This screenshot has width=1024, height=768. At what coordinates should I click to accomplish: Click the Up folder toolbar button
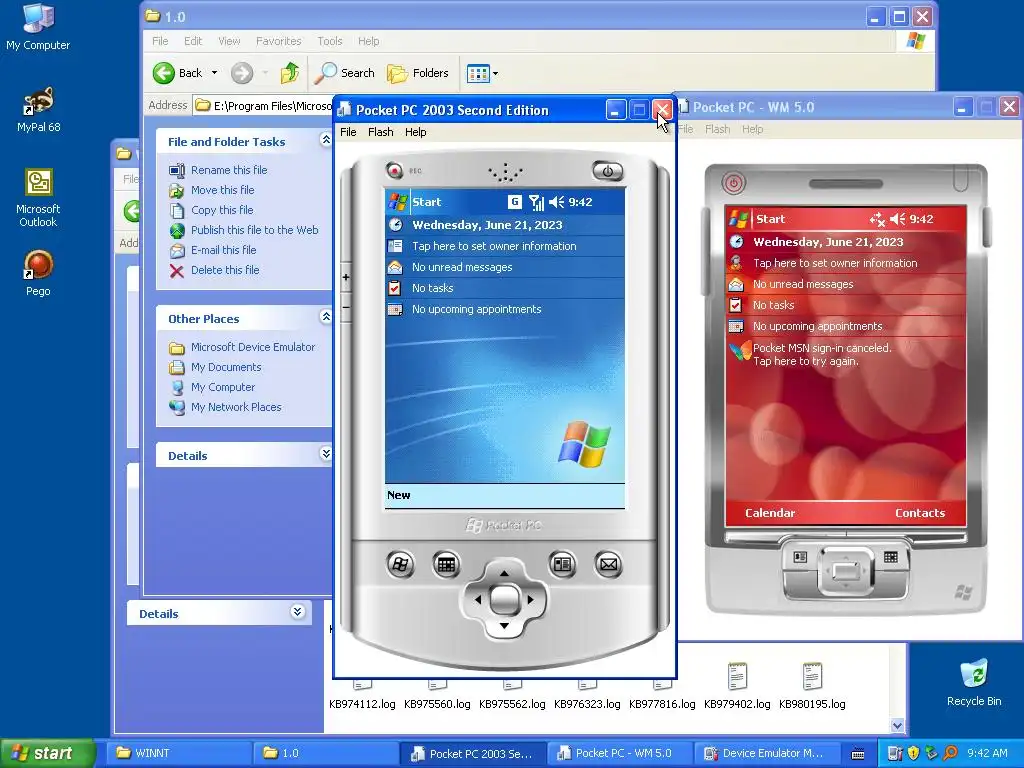coord(290,73)
